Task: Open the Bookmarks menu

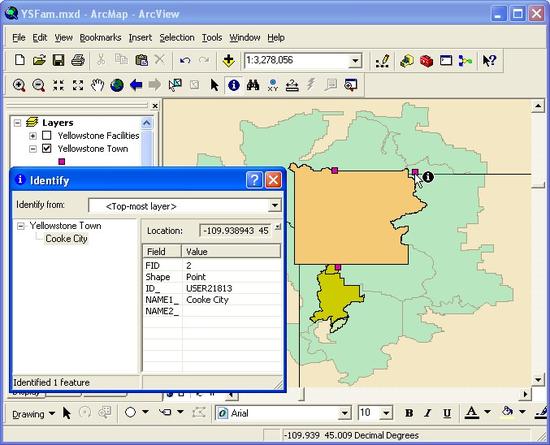Action: click(x=100, y=38)
